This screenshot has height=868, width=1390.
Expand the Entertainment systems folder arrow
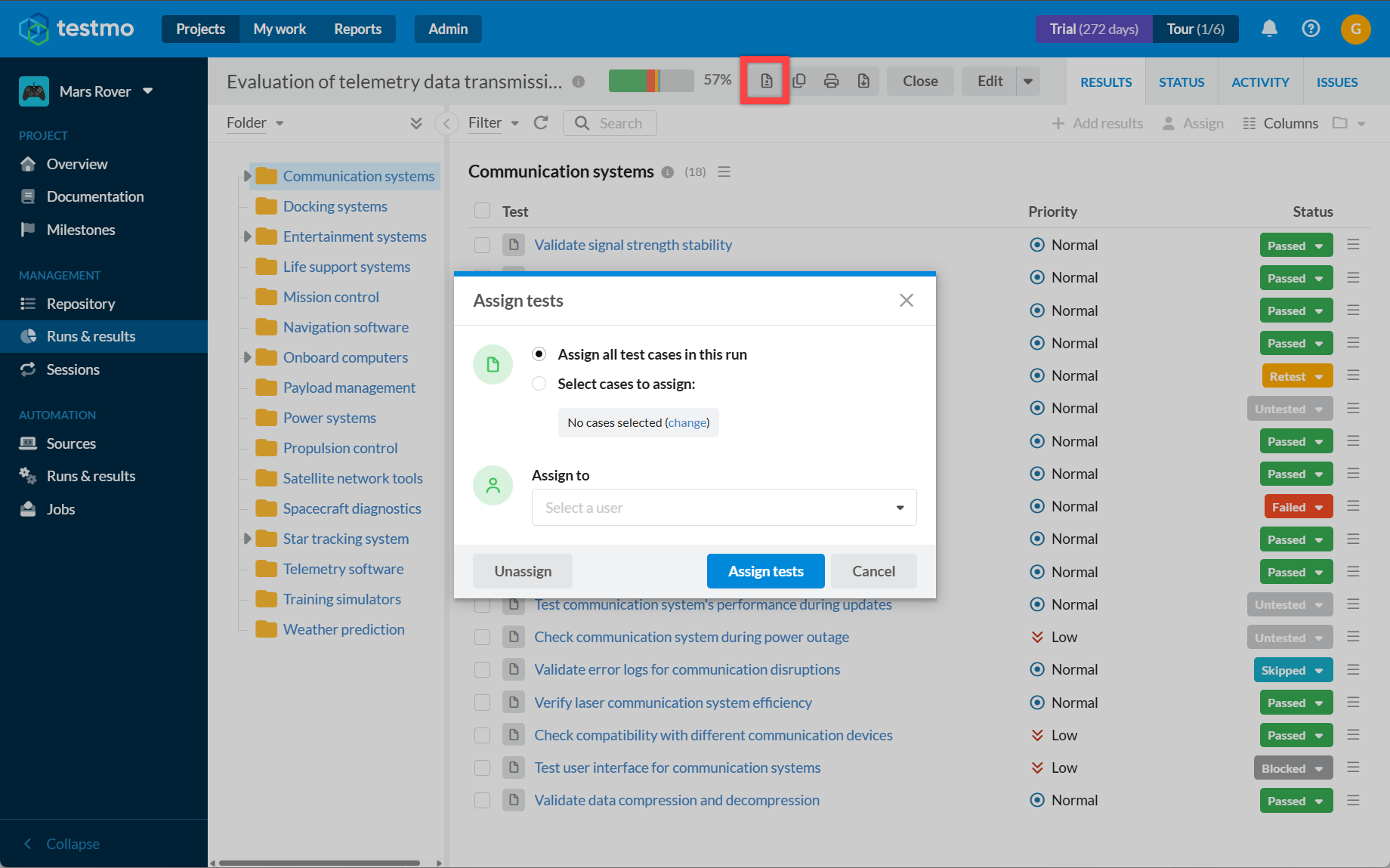pyautogui.click(x=247, y=236)
